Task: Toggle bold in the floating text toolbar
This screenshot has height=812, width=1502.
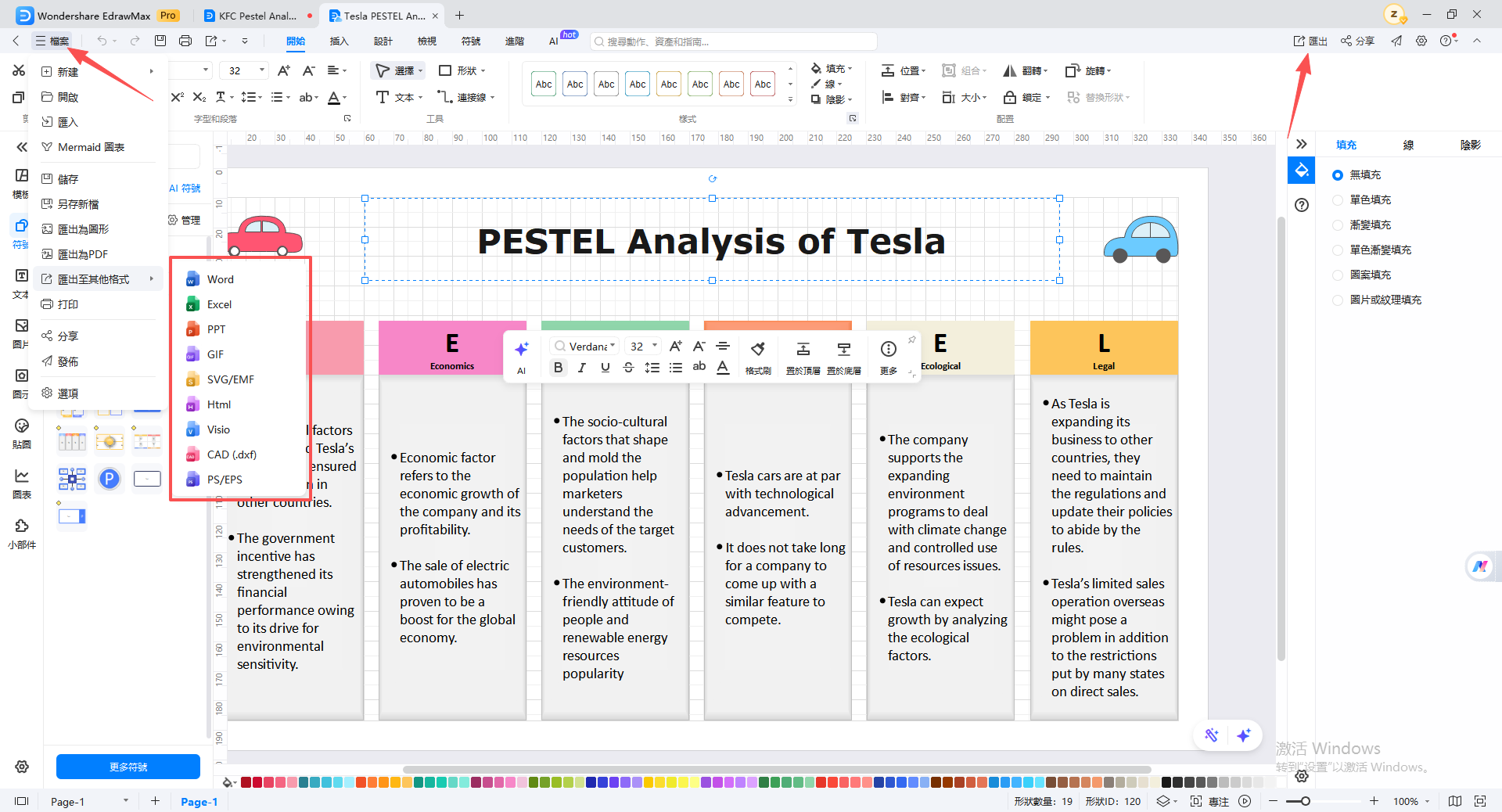Action: point(558,368)
